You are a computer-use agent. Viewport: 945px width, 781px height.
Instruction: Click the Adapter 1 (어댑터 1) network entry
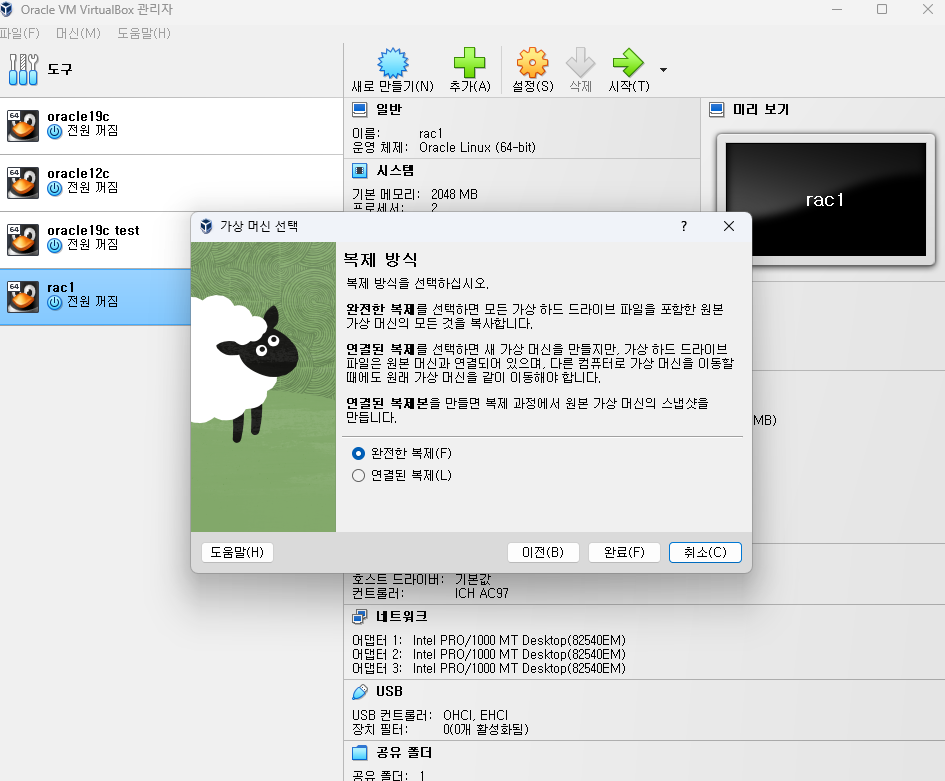pos(489,640)
